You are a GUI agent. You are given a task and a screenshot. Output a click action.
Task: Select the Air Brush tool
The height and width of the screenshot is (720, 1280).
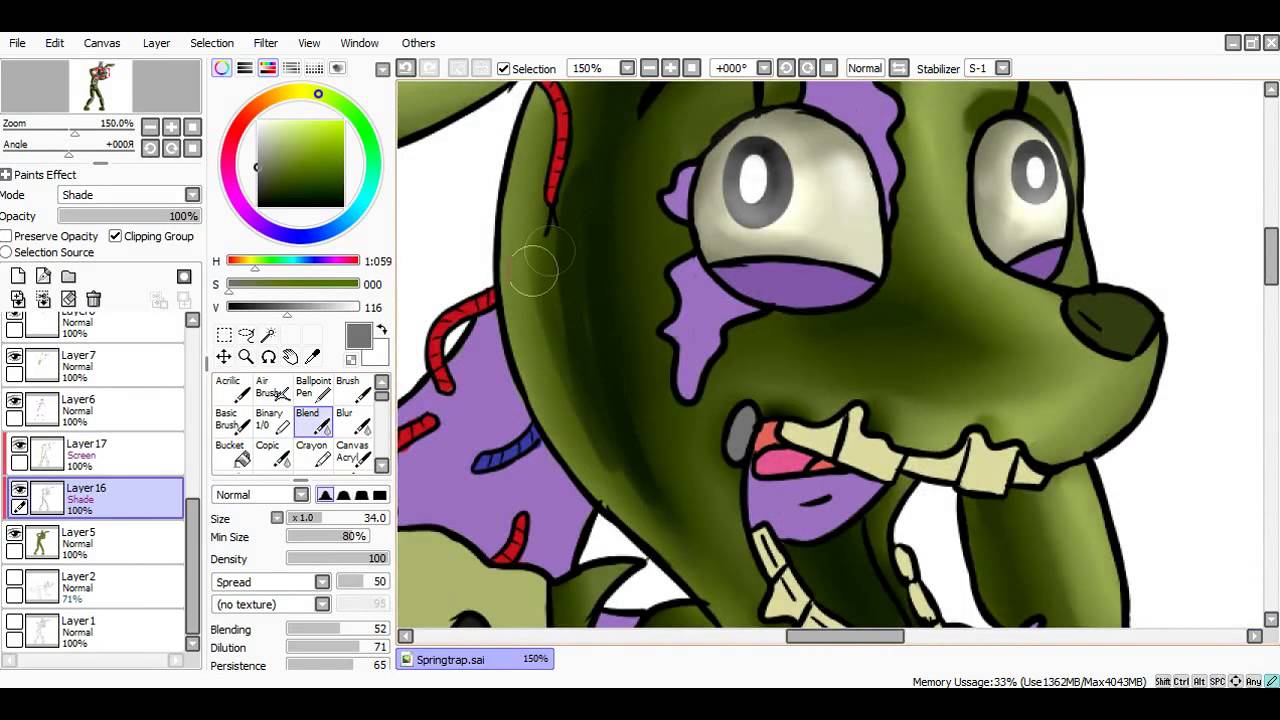coord(272,388)
